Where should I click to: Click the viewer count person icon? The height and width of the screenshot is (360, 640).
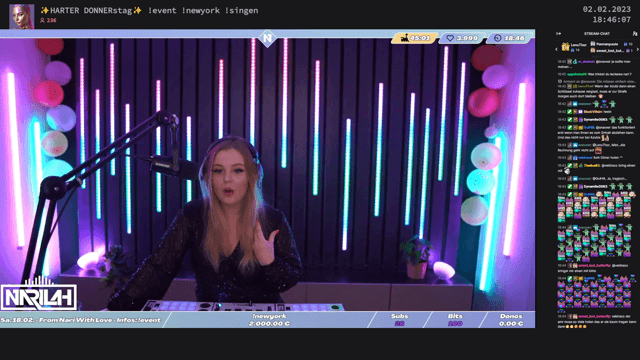(42, 20)
